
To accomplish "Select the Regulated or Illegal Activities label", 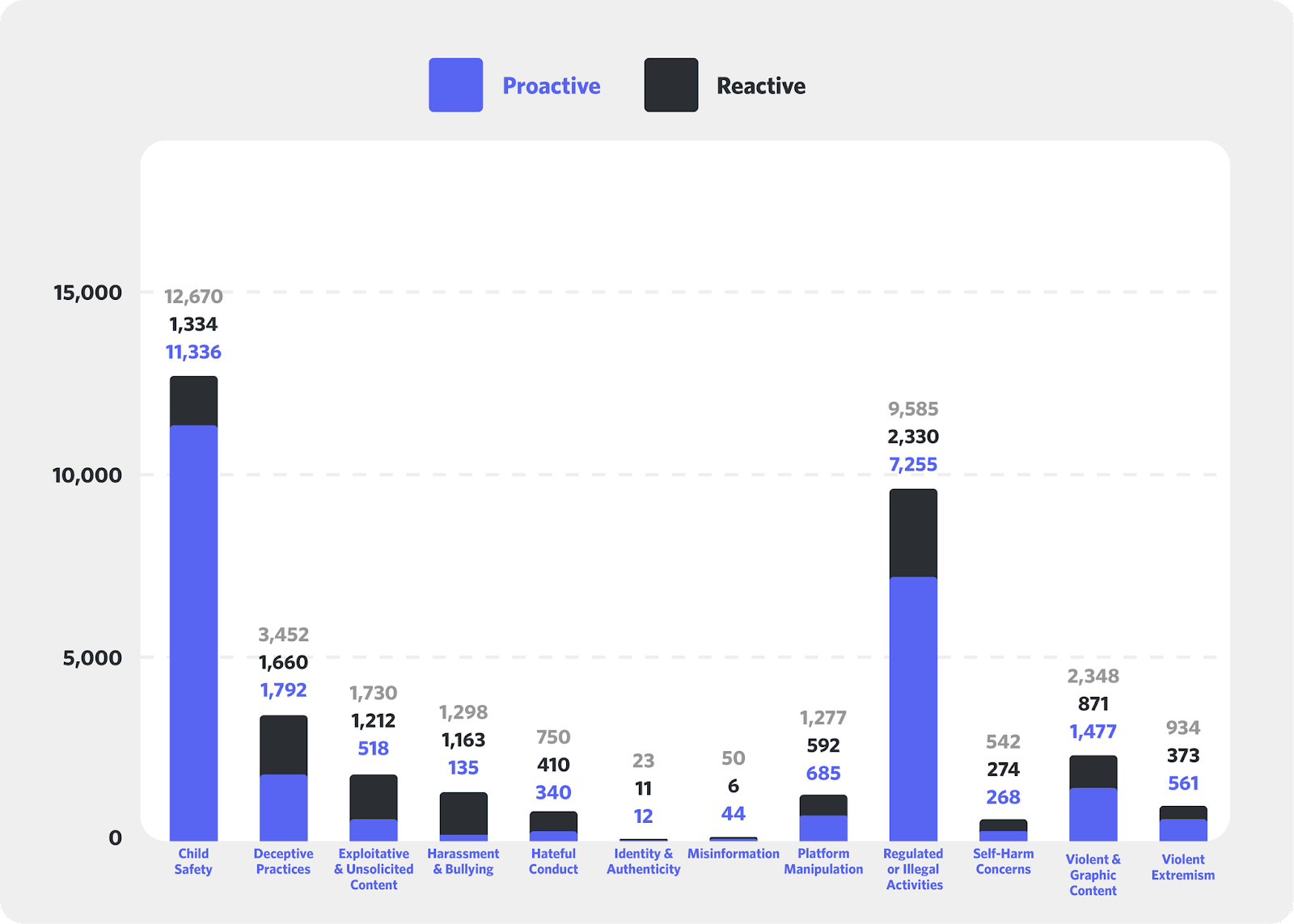I will [x=913, y=869].
